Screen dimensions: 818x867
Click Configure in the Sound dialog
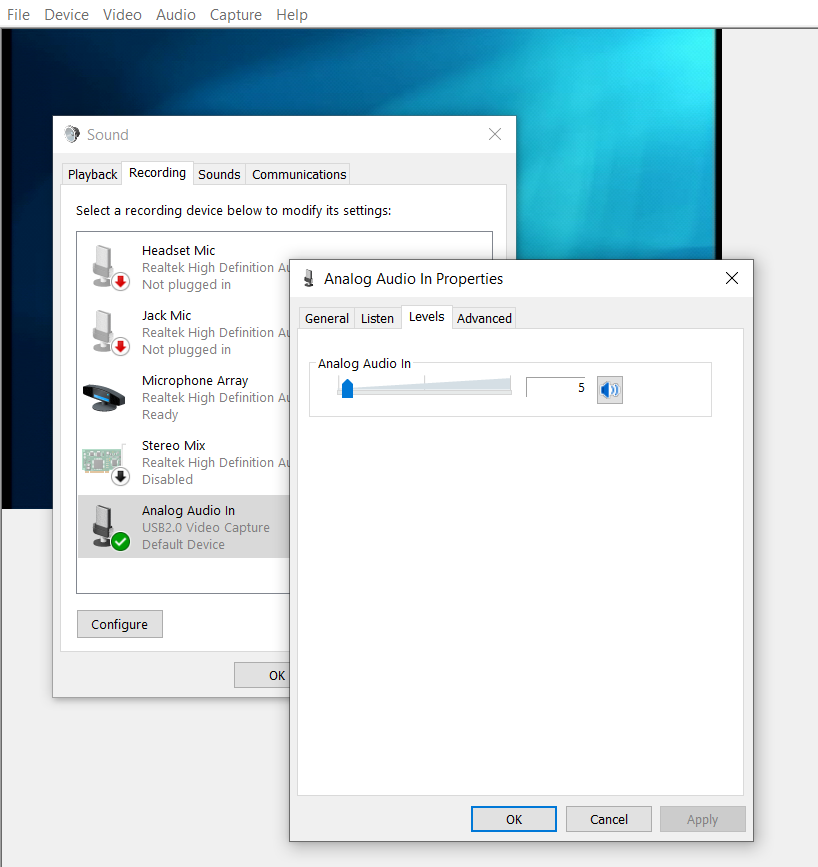coord(119,624)
